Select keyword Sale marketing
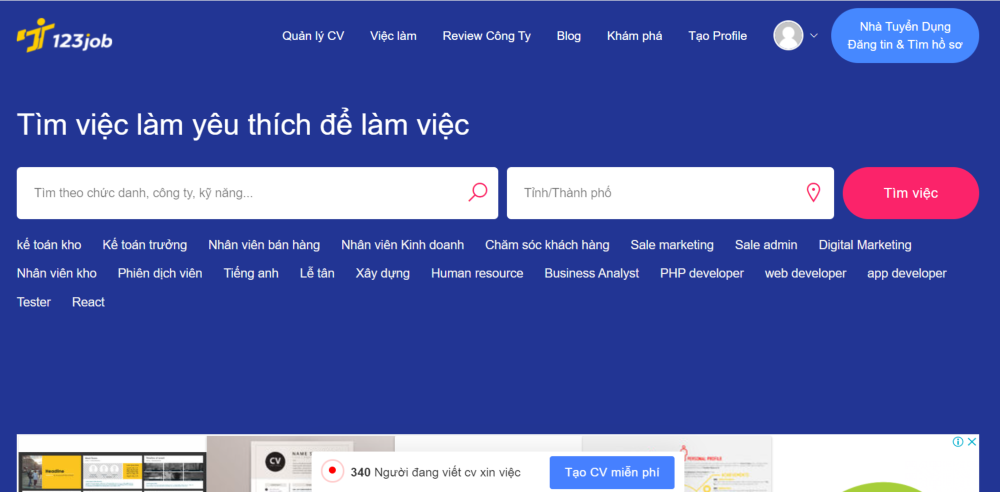The width and height of the screenshot is (1000, 492). pos(672,245)
